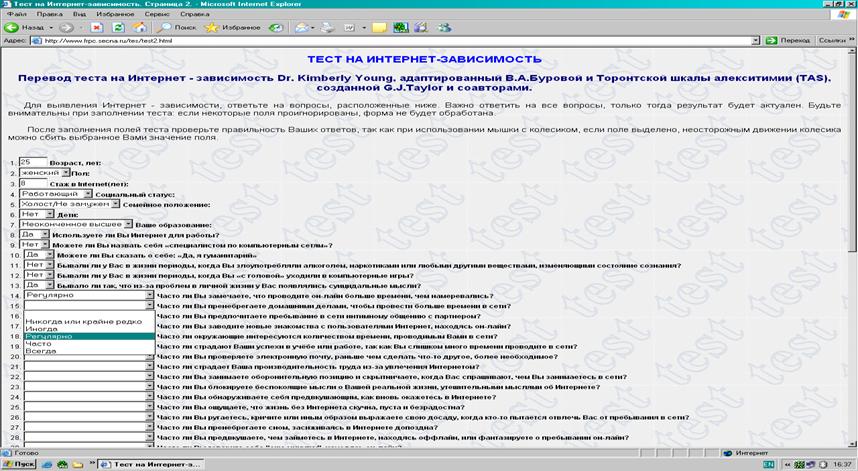This screenshot has width=858, height=471.
Task: Choose 'Часто' in the open list
Action: coord(89,344)
